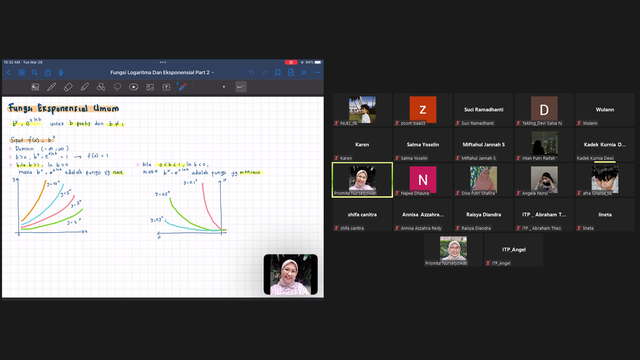Screen dimensions: 640x360
Task: Select shifa canitra participant tile
Action: pos(362,215)
